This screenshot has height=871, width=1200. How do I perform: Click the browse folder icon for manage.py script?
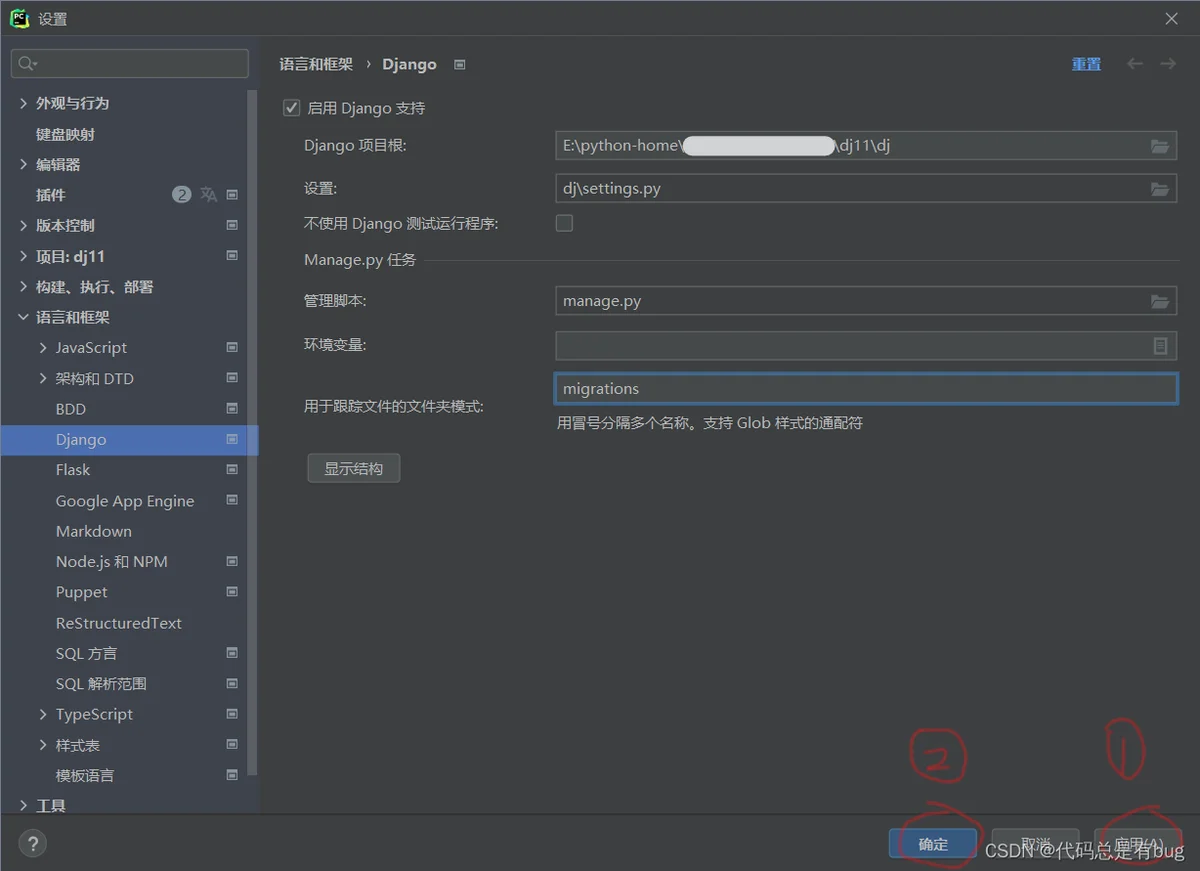coord(1159,301)
